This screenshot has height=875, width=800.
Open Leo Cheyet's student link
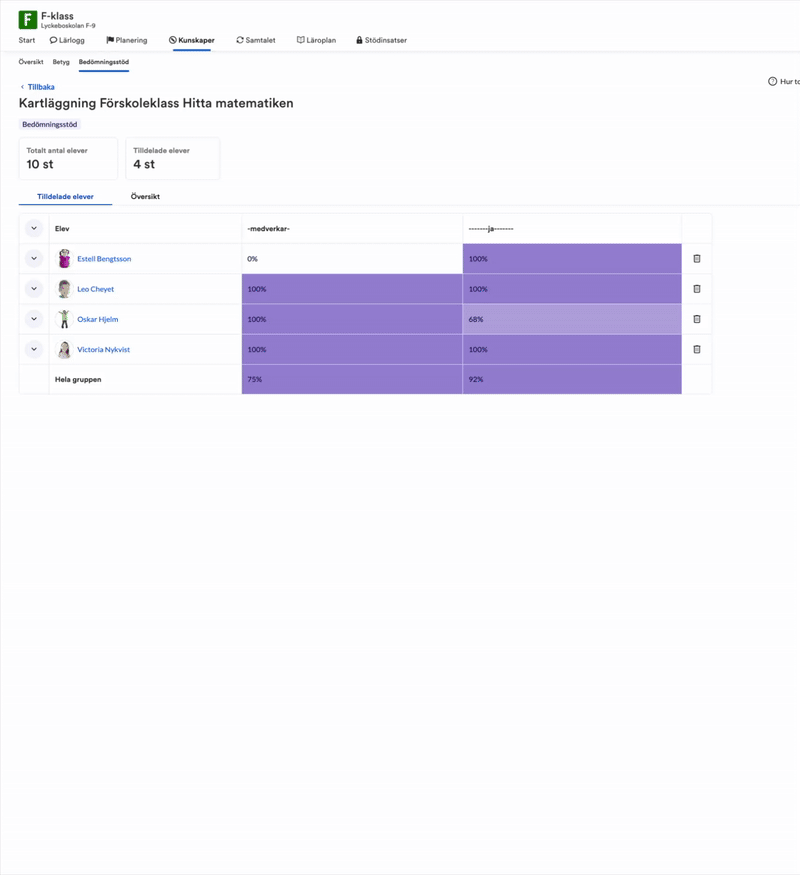[x=95, y=289]
